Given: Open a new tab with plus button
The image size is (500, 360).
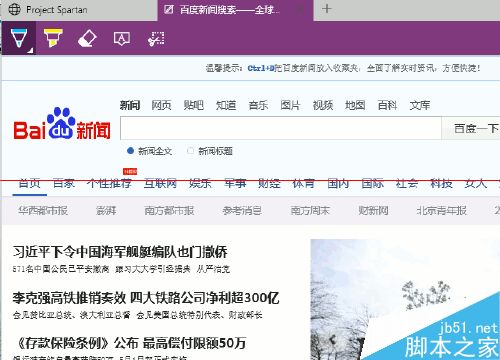Looking at the screenshot, I should coord(327,9).
